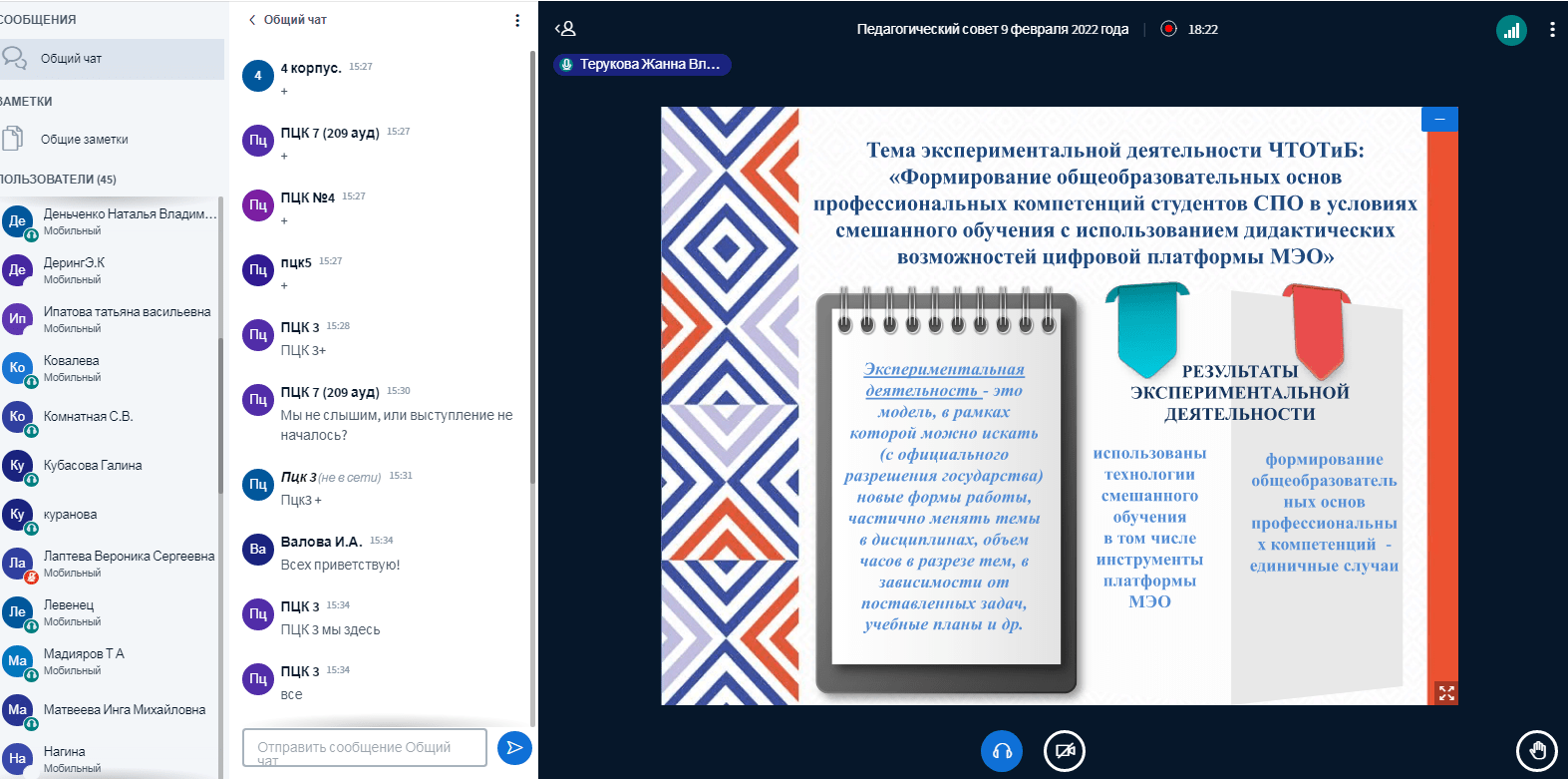Open the Общий чат item in messages
Screen dimensions: 1568x779
(112, 59)
